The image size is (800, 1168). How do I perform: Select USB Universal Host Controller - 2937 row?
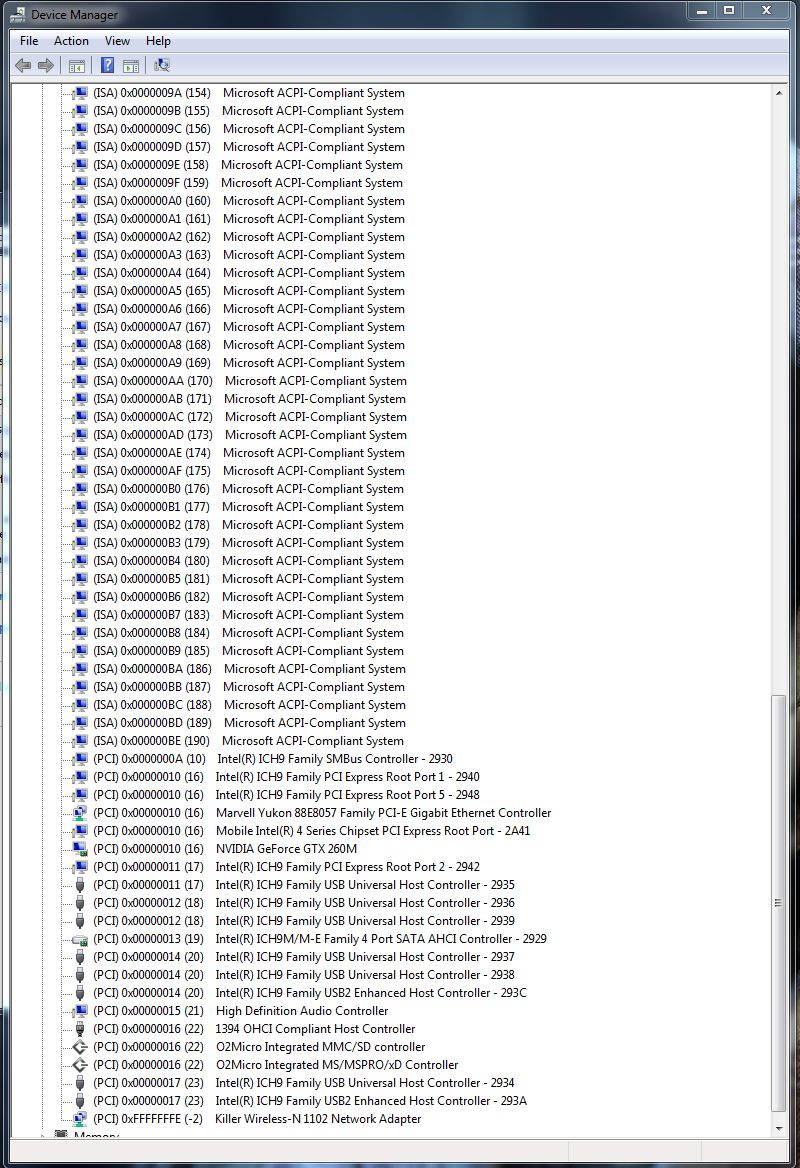click(x=304, y=957)
